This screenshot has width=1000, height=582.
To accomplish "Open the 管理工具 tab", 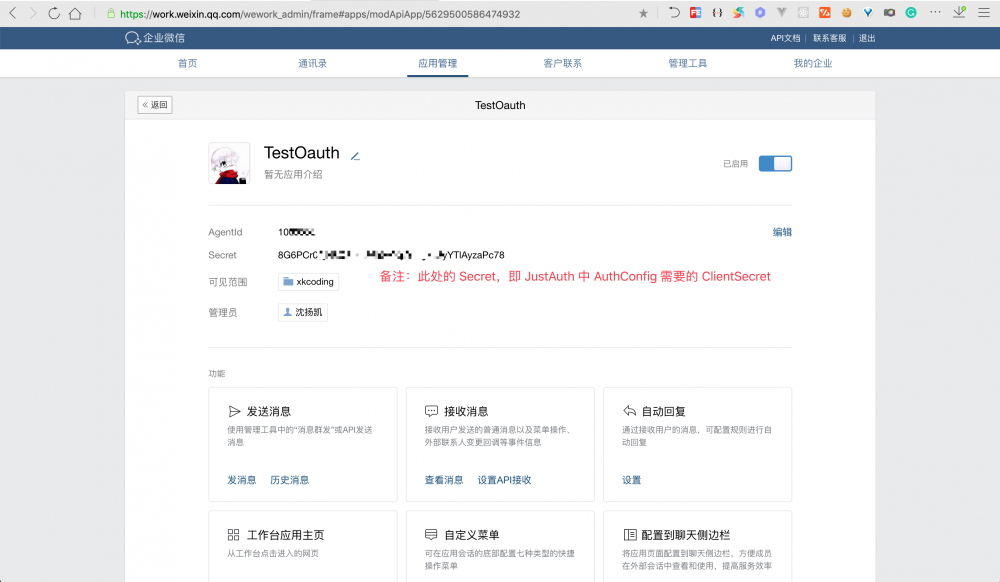I will [x=686, y=62].
